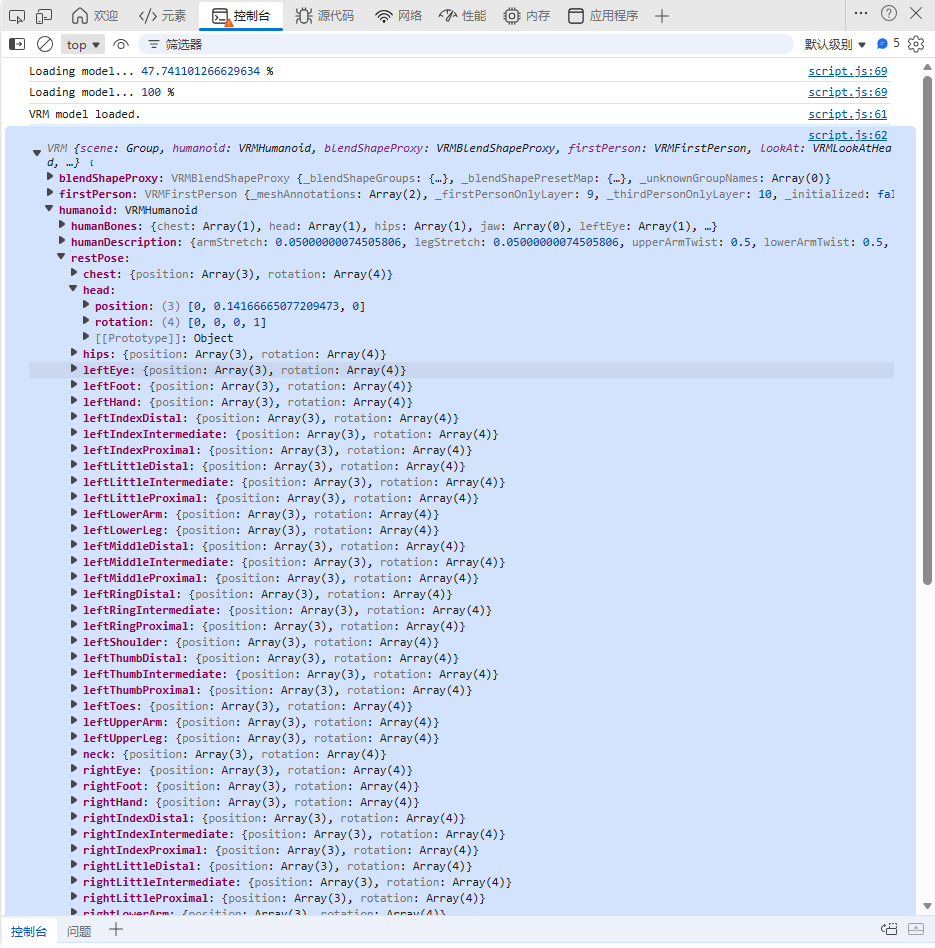Image resolution: width=935 pixels, height=948 pixels.
Task: Collapse the head rest pose entry
Action: 74,288
